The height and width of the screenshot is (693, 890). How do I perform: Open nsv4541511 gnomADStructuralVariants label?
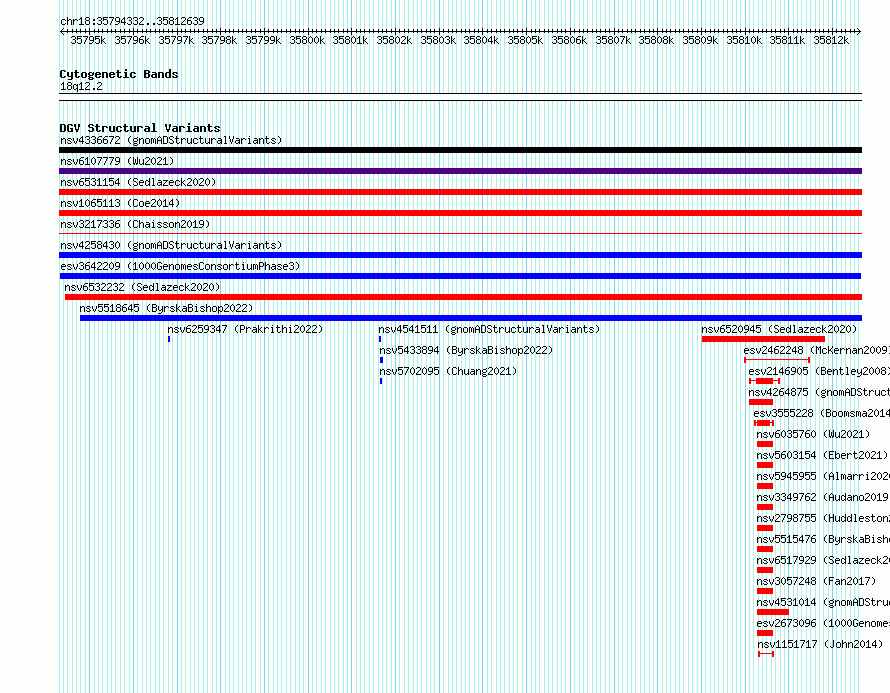click(x=489, y=329)
